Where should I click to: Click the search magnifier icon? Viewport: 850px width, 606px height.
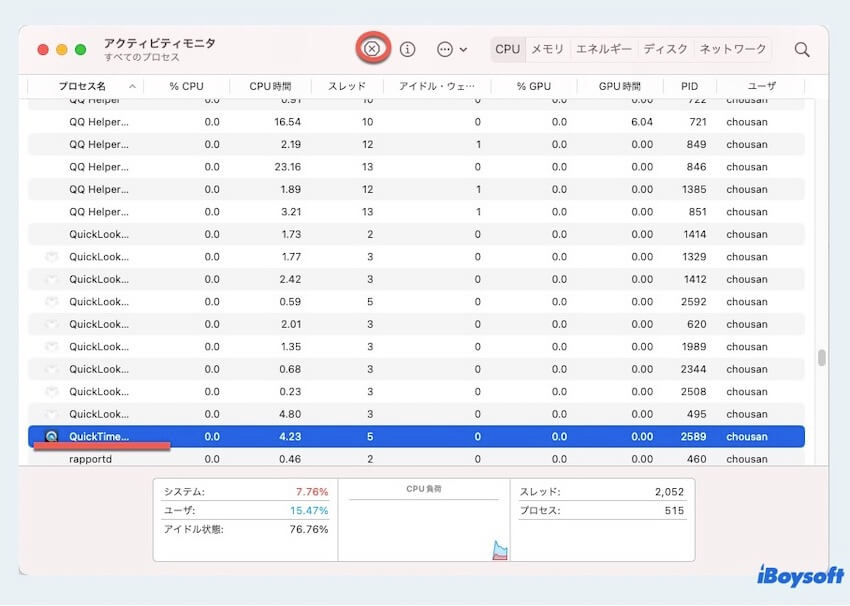(x=802, y=49)
